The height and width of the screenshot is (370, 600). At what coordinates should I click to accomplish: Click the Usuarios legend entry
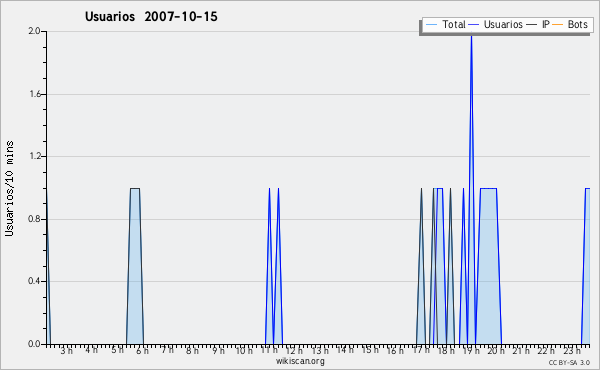[x=496, y=24]
